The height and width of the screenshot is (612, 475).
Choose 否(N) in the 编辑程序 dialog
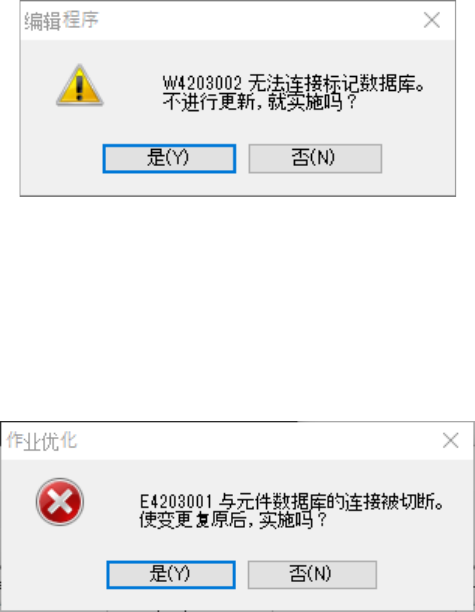point(315,158)
